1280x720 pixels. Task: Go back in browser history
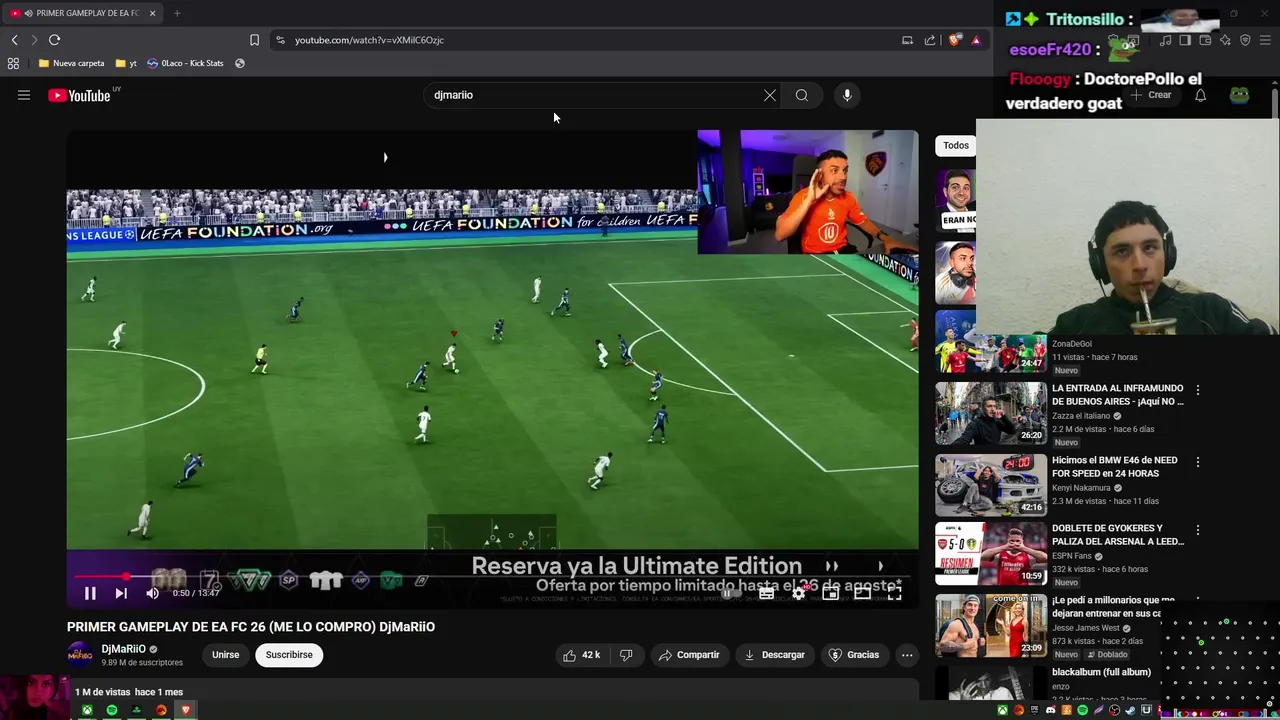14,40
